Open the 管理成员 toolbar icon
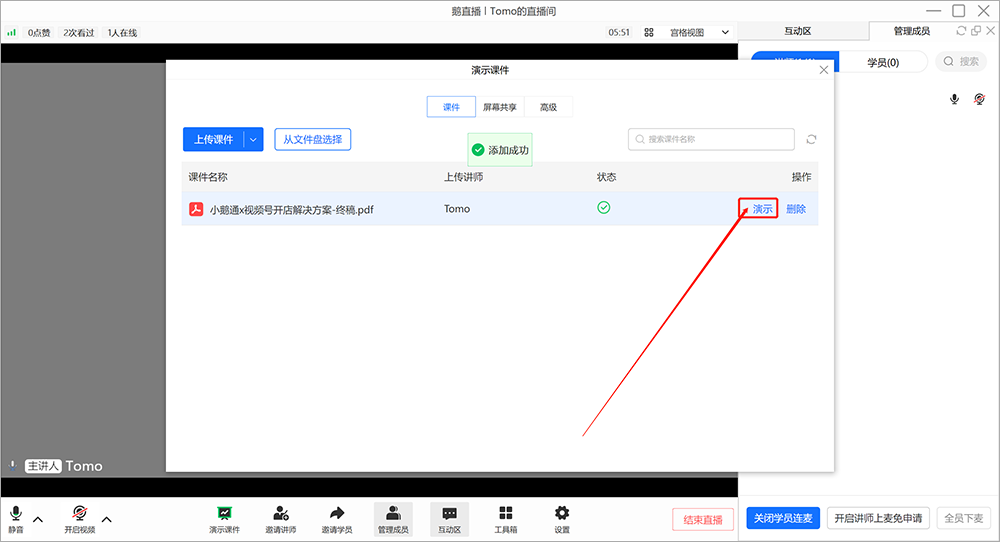 393,519
